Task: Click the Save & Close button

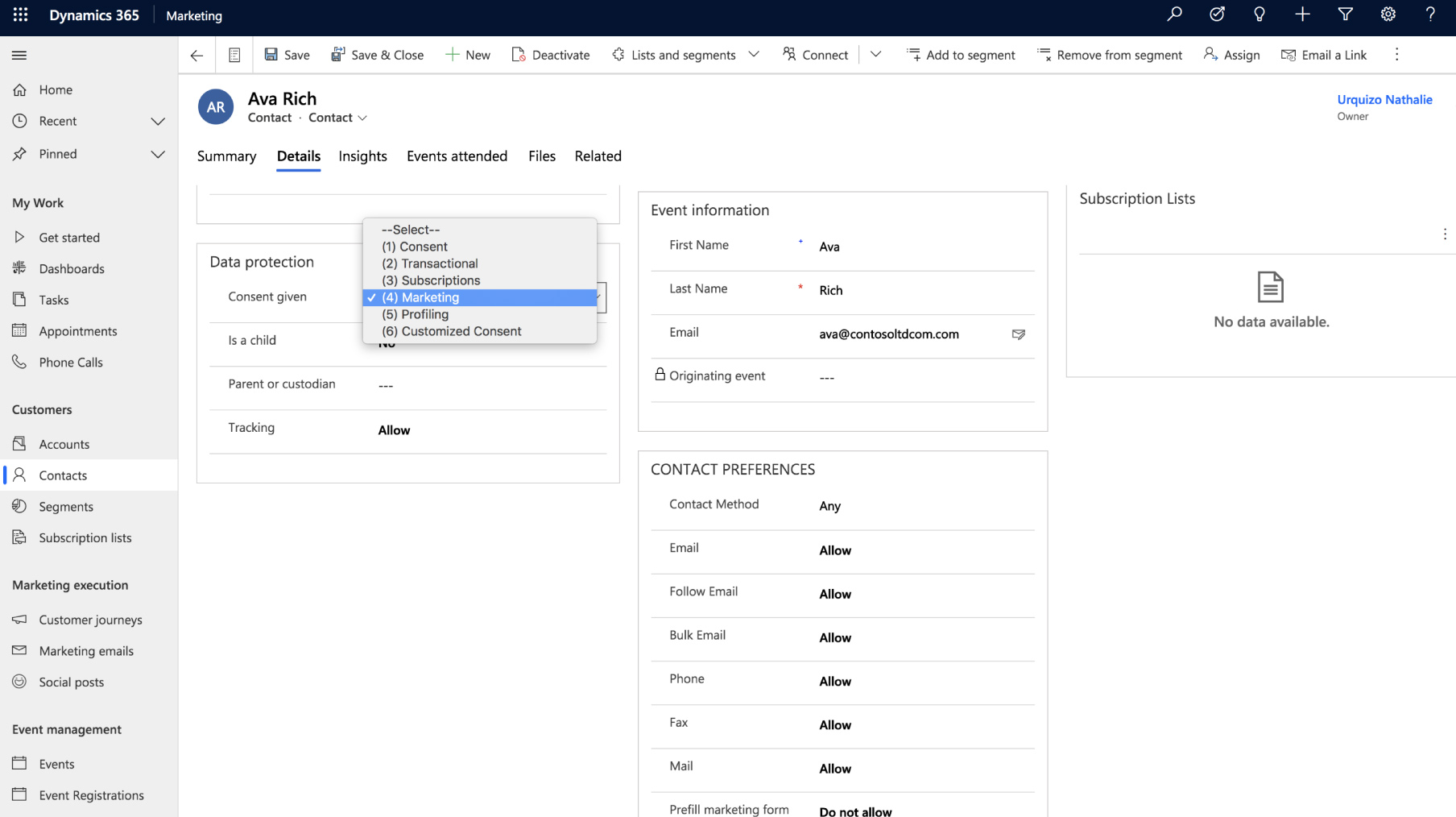Action: [x=378, y=55]
